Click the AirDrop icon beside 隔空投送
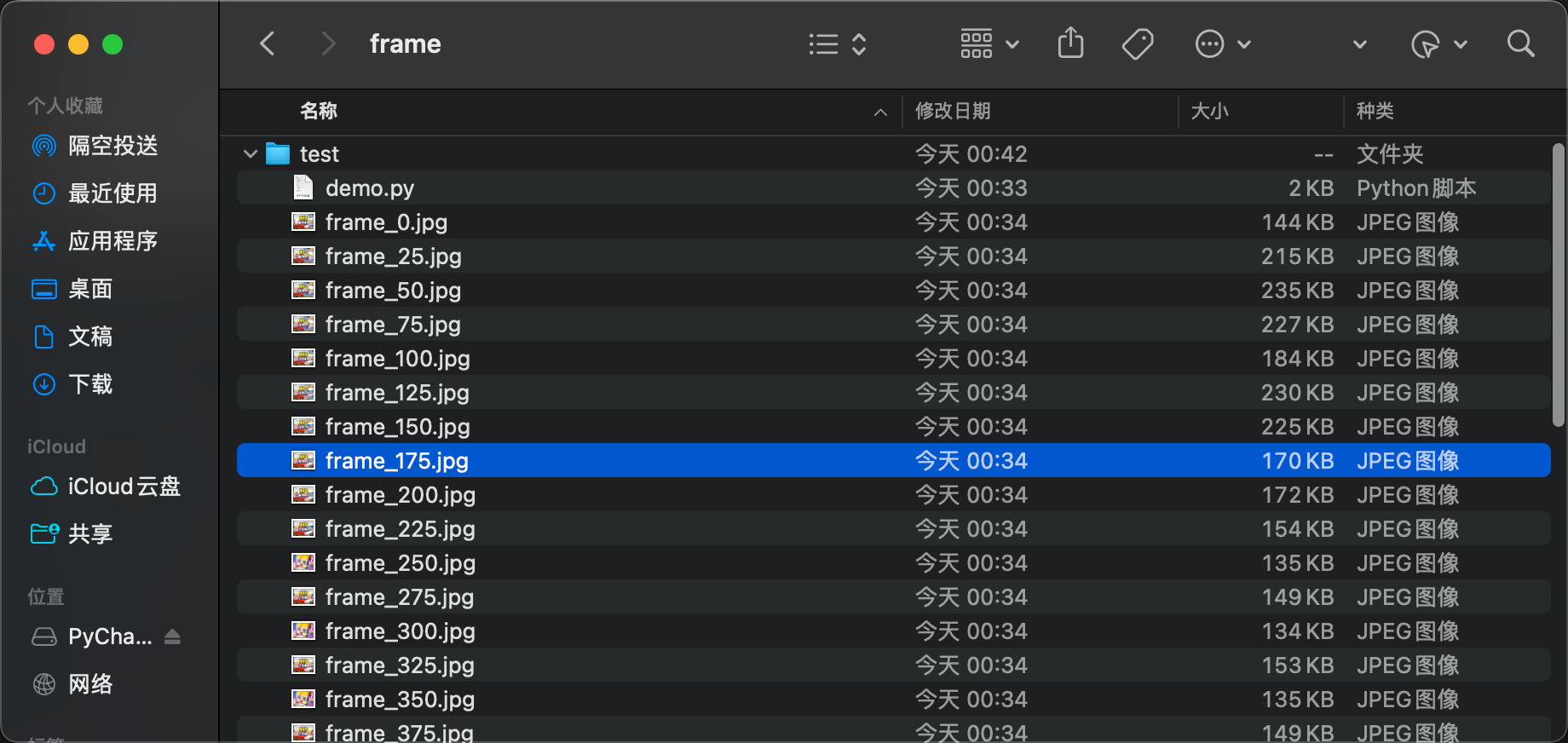 [44, 146]
